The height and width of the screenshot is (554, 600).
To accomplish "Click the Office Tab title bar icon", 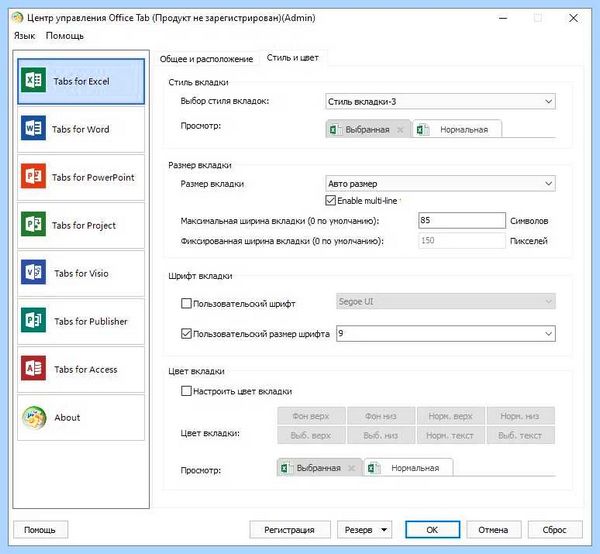I will coord(17,18).
